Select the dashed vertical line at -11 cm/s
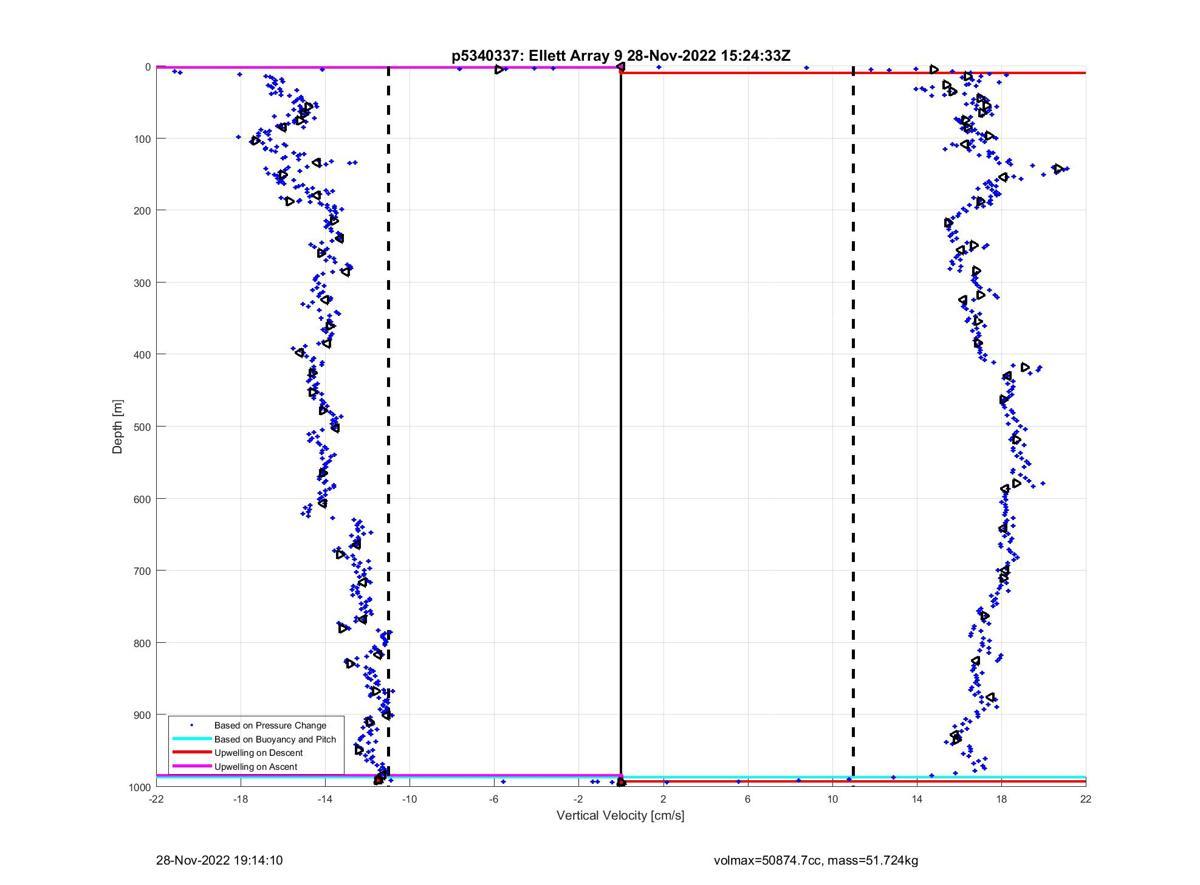 click(388, 427)
